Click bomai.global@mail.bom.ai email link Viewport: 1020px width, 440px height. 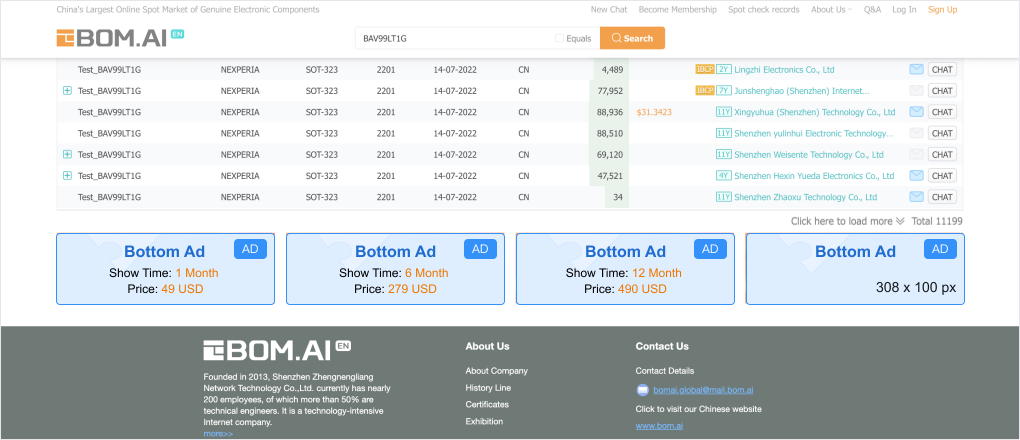click(703, 391)
